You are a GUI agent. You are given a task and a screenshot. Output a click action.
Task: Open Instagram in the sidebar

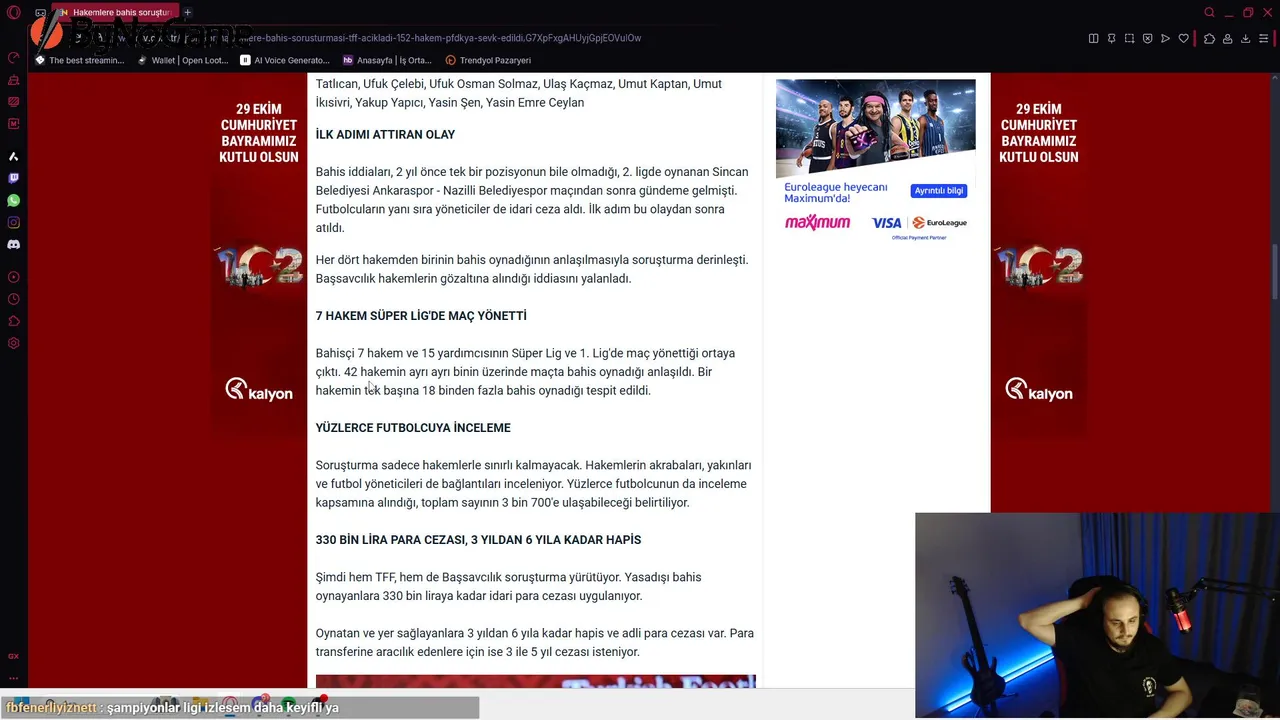tap(13, 223)
